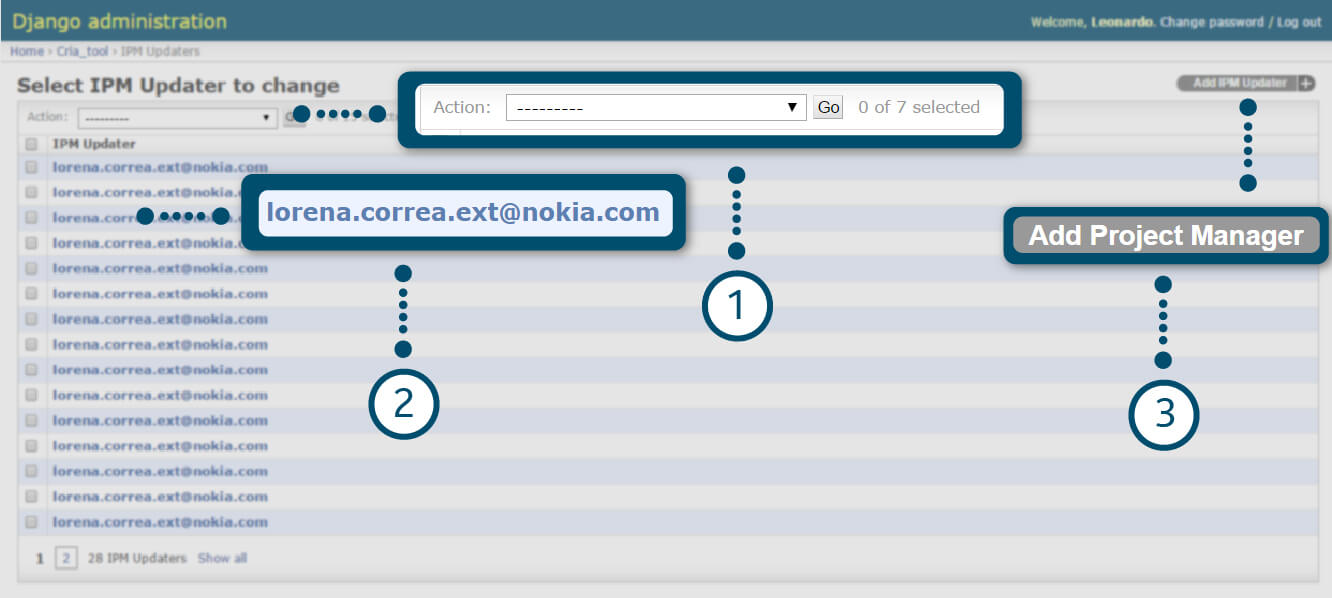
Task: Sort by the IPM Updater column header
Action: click(94, 144)
